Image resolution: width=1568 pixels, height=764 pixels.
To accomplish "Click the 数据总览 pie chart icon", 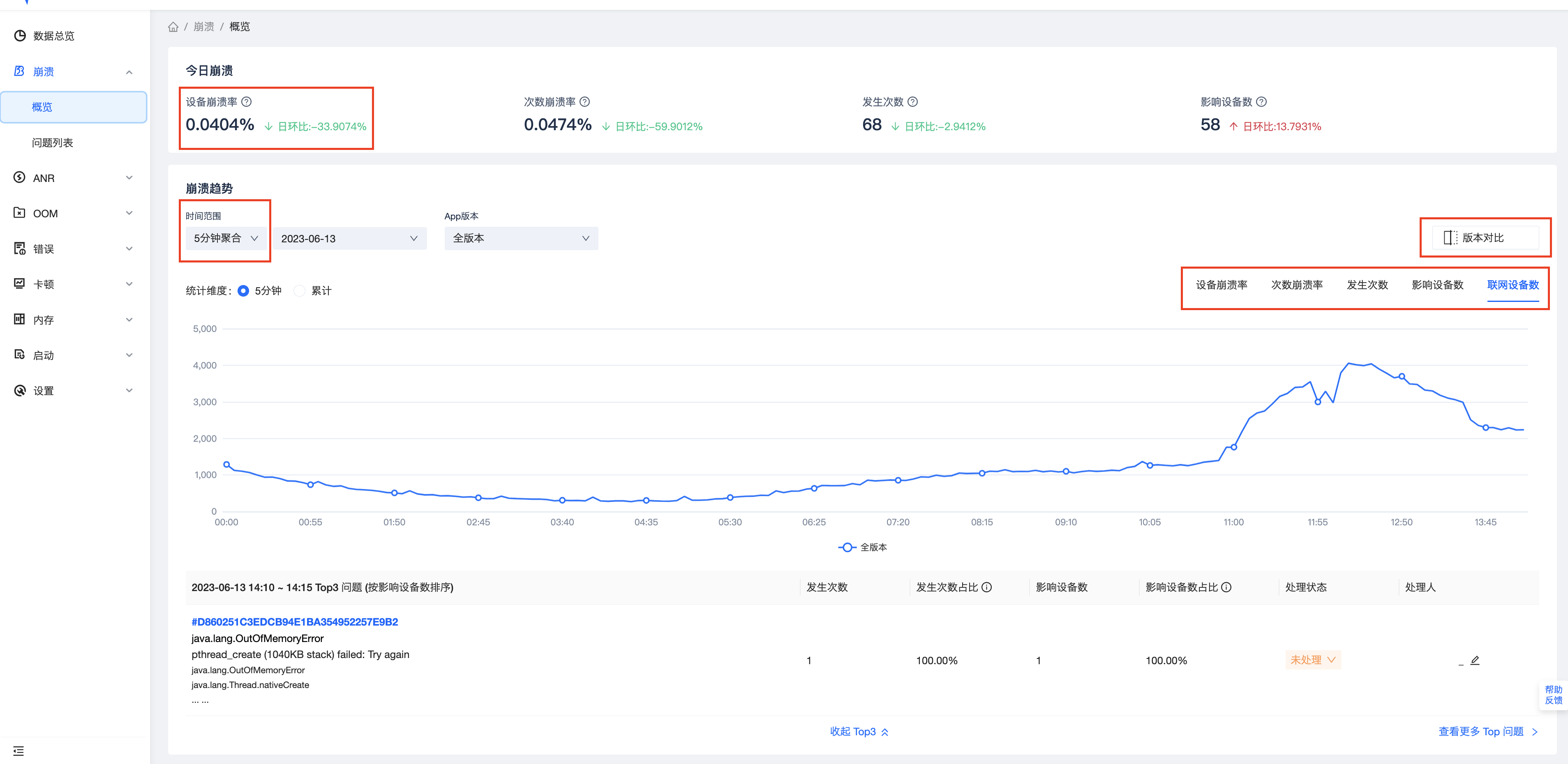I will [x=19, y=36].
